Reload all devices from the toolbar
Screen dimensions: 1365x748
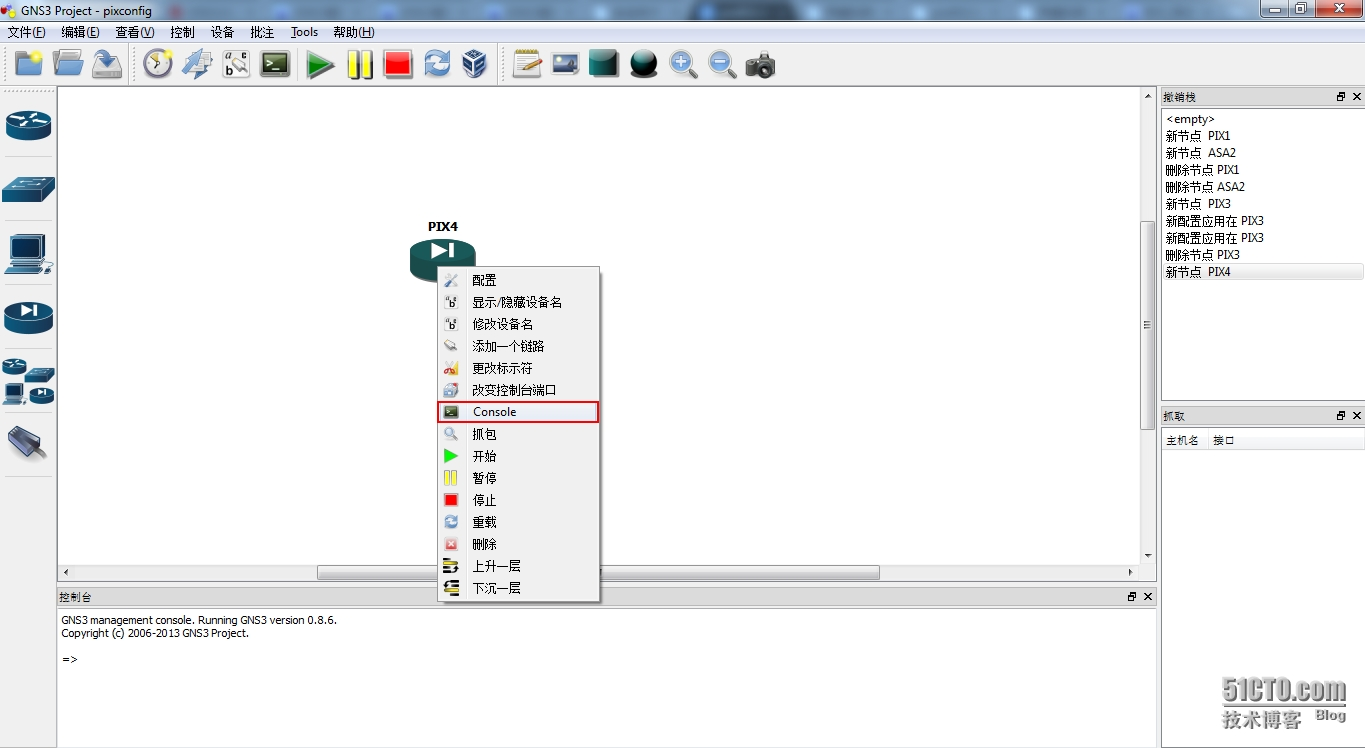click(x=437, y=64)
